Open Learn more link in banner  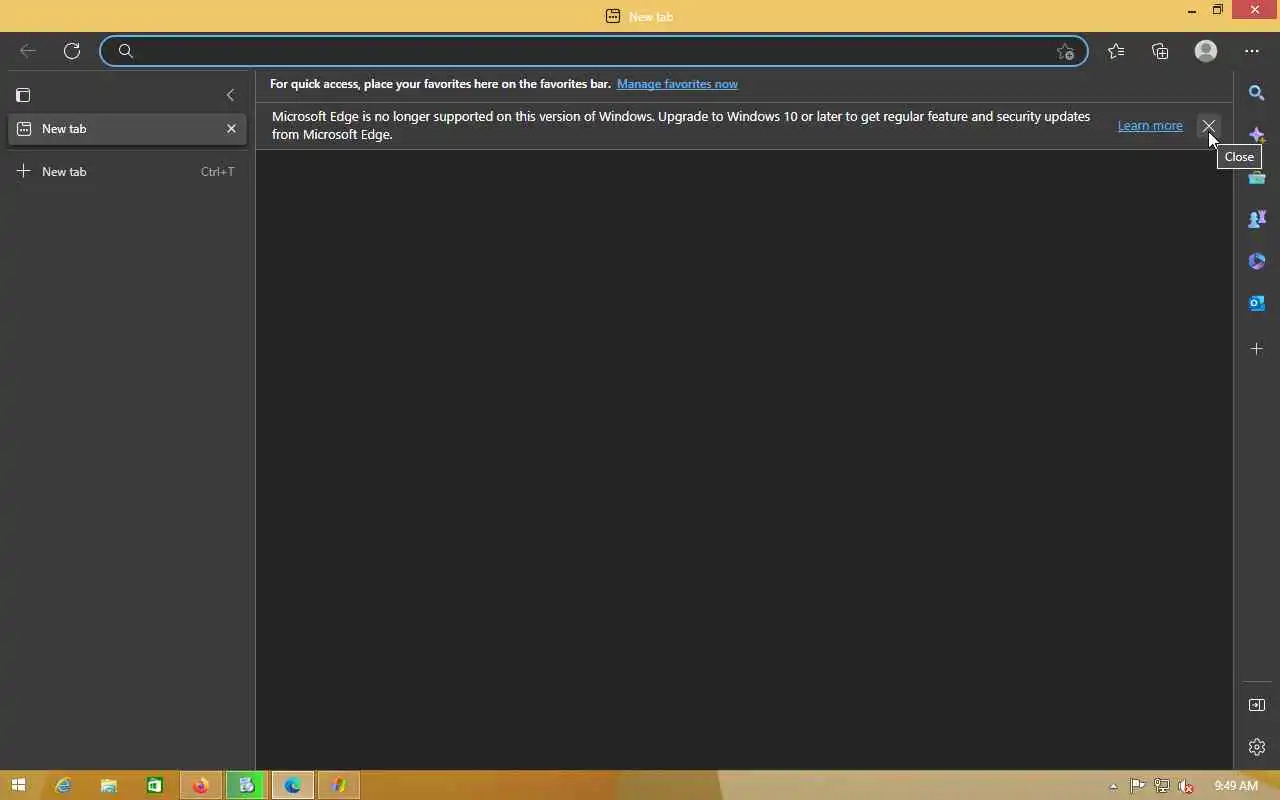[x=1150, y=126]
